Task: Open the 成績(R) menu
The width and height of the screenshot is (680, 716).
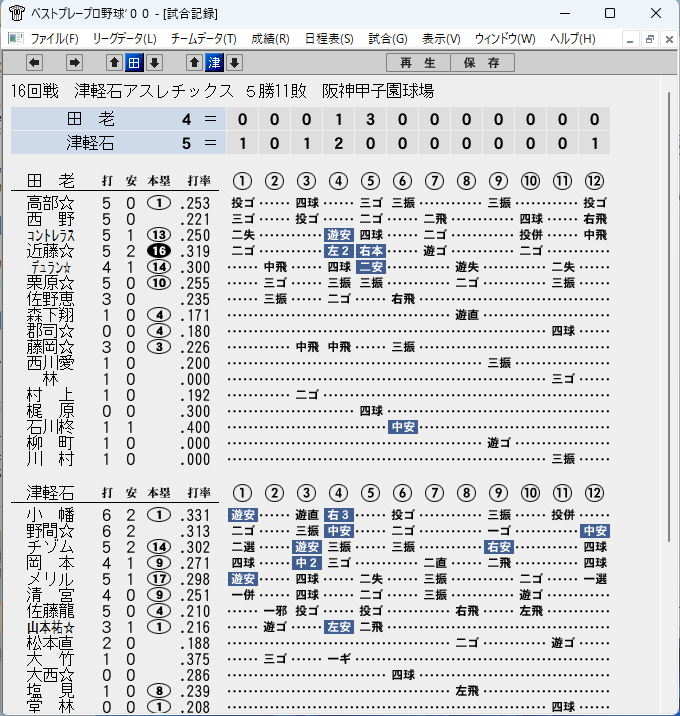Action: pyautogui.click(x=270, y=39)
